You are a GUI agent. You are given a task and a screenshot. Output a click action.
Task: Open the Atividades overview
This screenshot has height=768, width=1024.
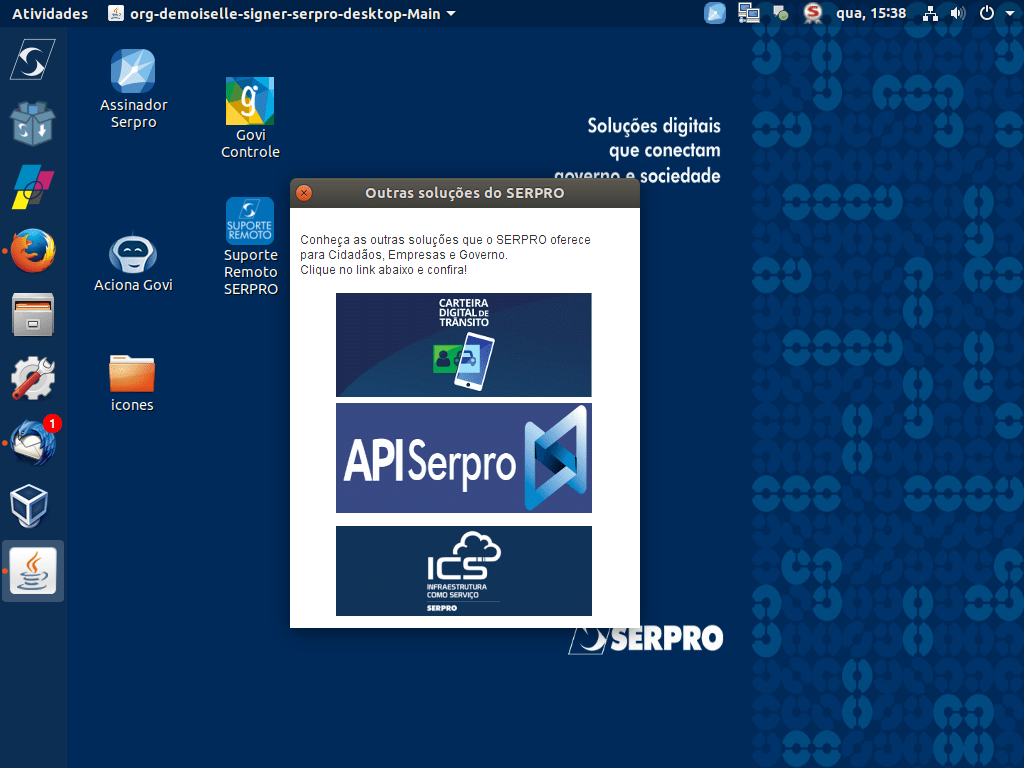coord(50,14)
